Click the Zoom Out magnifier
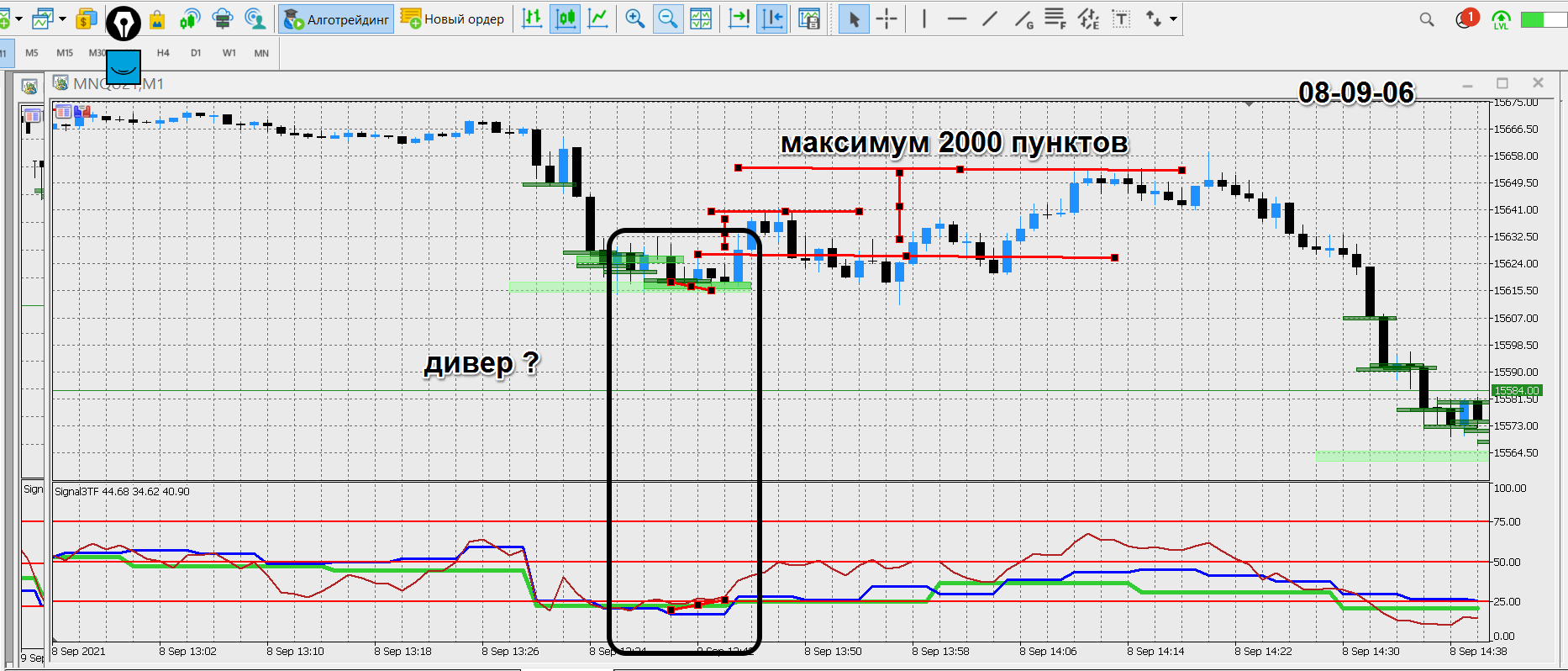 pos(667,18)
